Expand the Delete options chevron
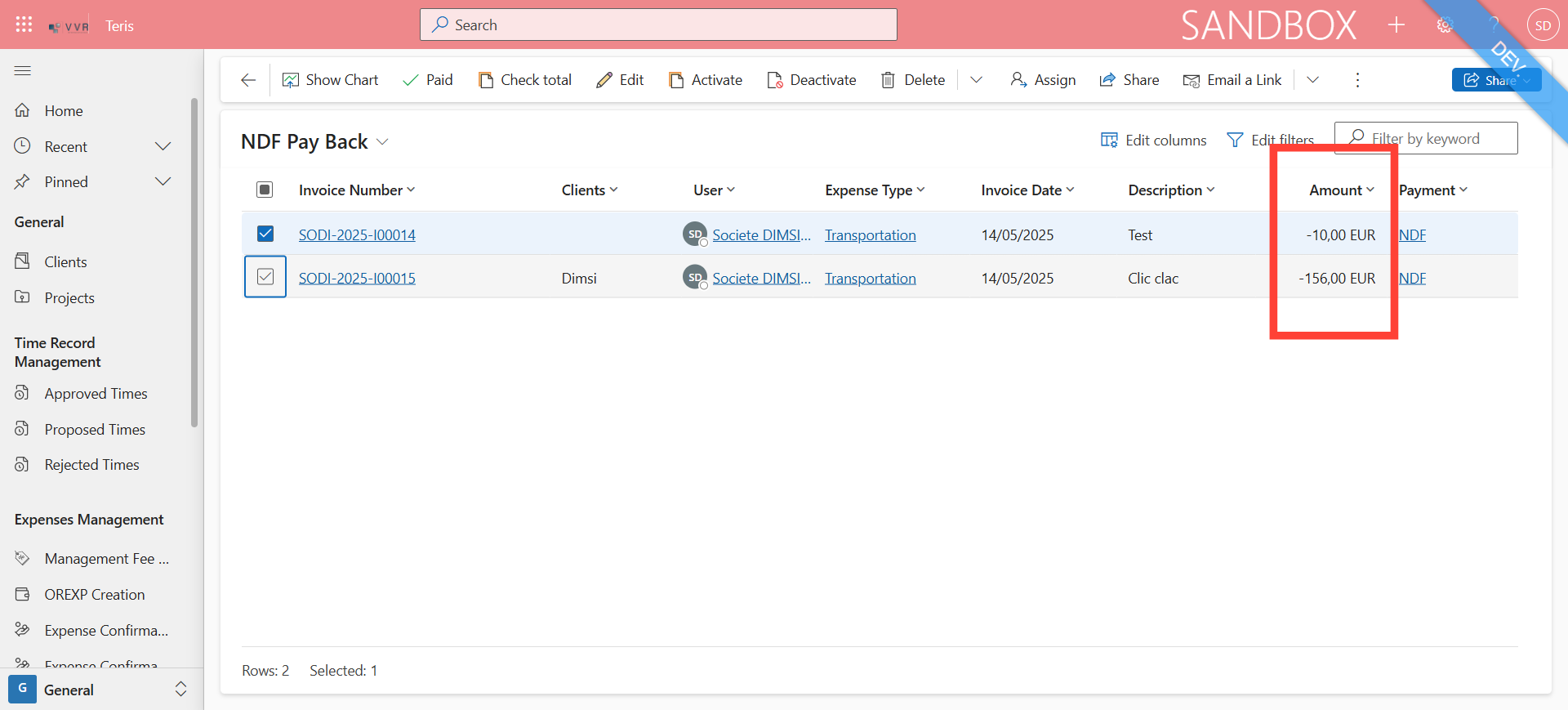1568x710 pixels. point(976,80)
